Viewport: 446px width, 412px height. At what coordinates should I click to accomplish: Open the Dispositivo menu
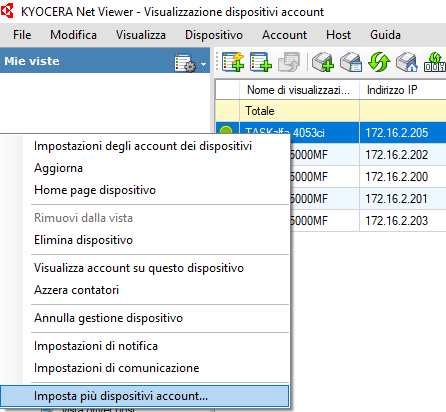pos(214,35)
